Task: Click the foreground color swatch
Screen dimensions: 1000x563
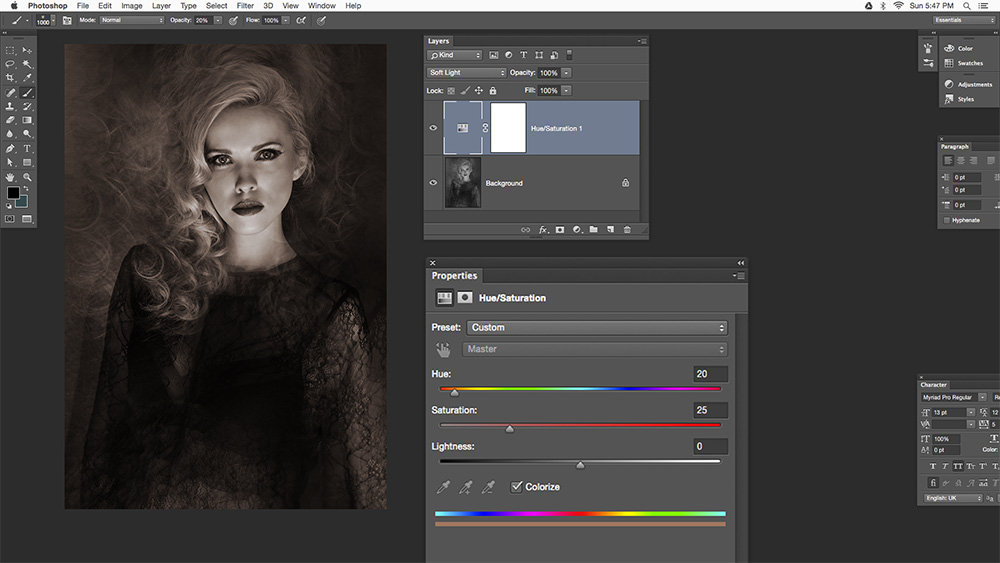Action: click(x=13, y=193)
